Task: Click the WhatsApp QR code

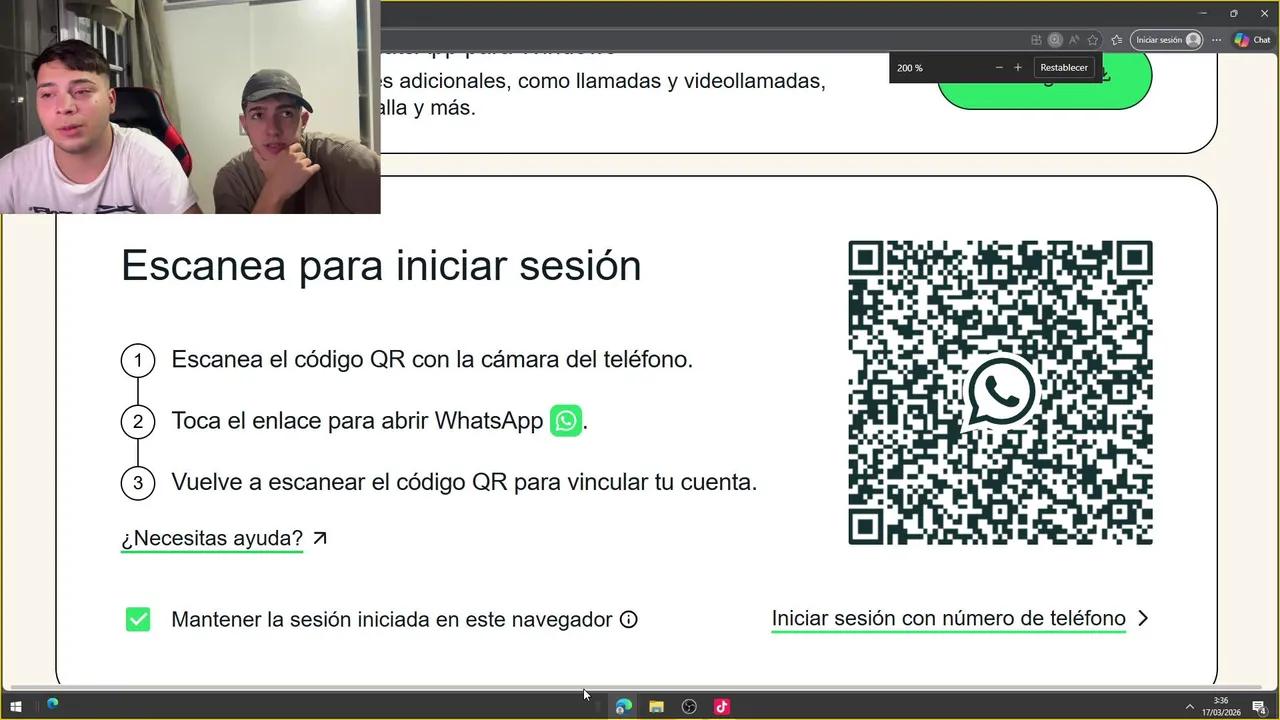Action: 1000,392
